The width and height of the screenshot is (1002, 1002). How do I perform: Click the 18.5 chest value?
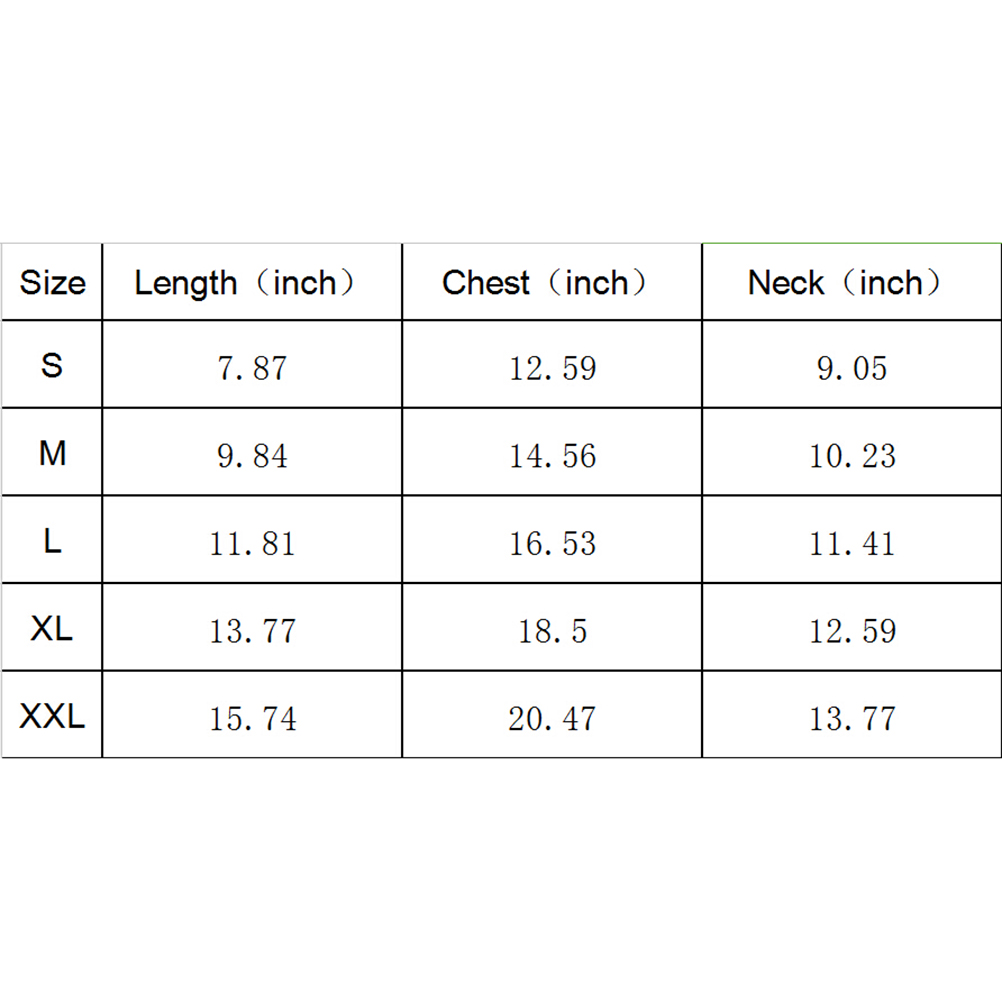(552, 631)
